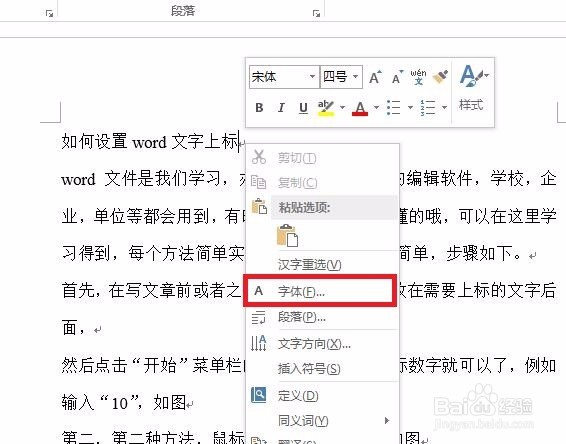Click the Styles (样式) icon

471,77
